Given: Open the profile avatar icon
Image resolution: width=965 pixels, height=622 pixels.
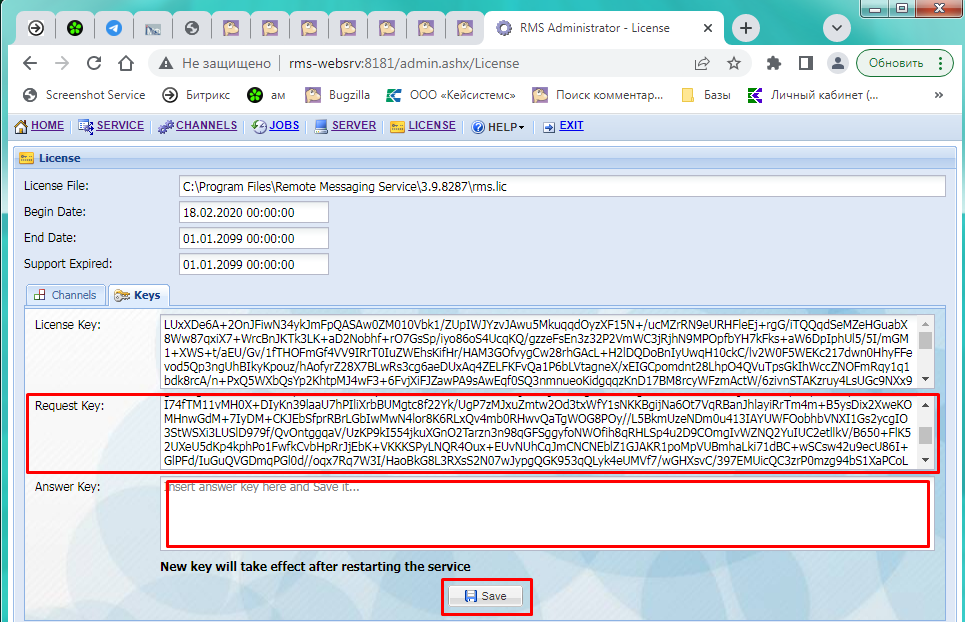Looking at the screenshot, I should [x=838, y=63].
